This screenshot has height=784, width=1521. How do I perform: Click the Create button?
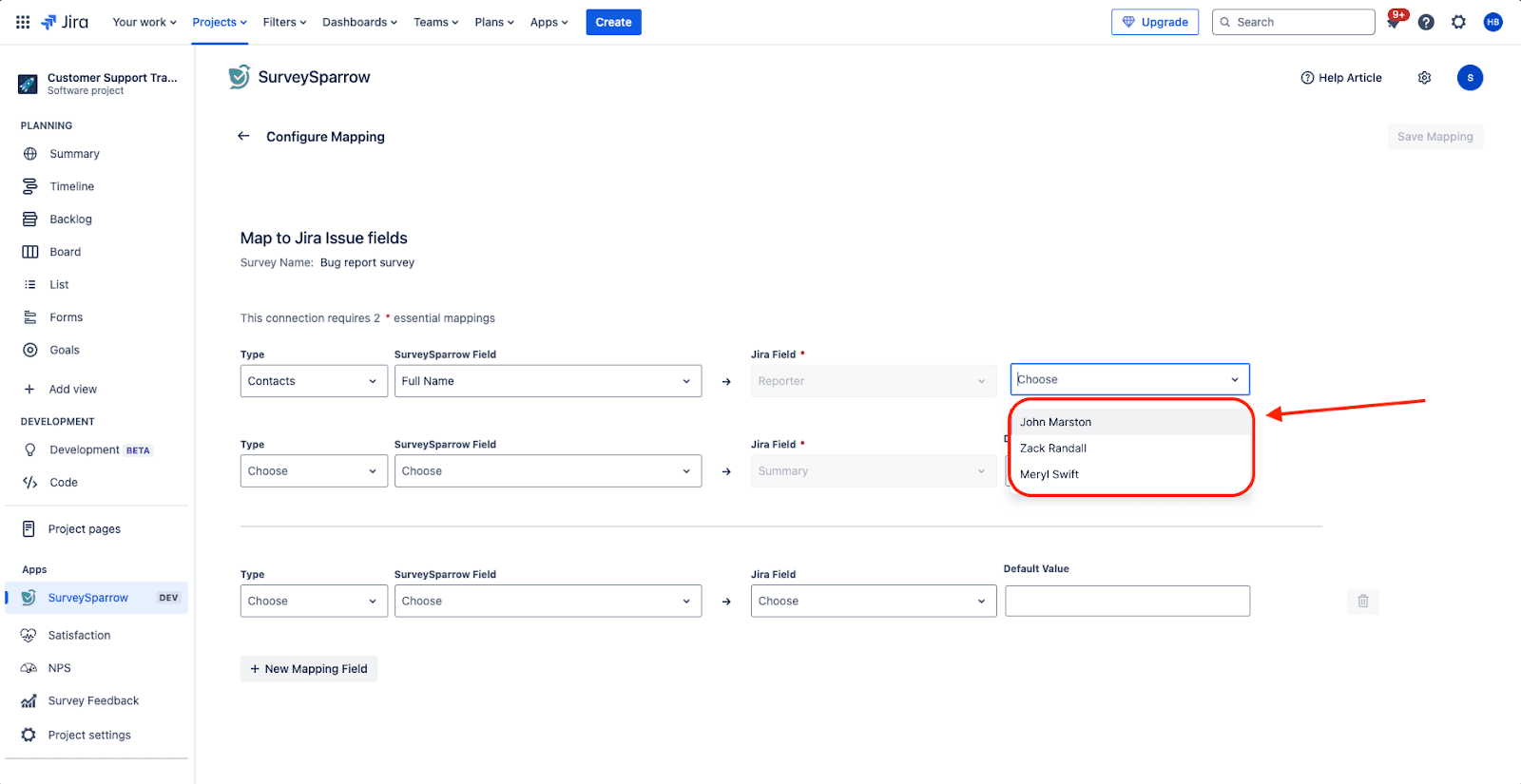click(613, 22)
